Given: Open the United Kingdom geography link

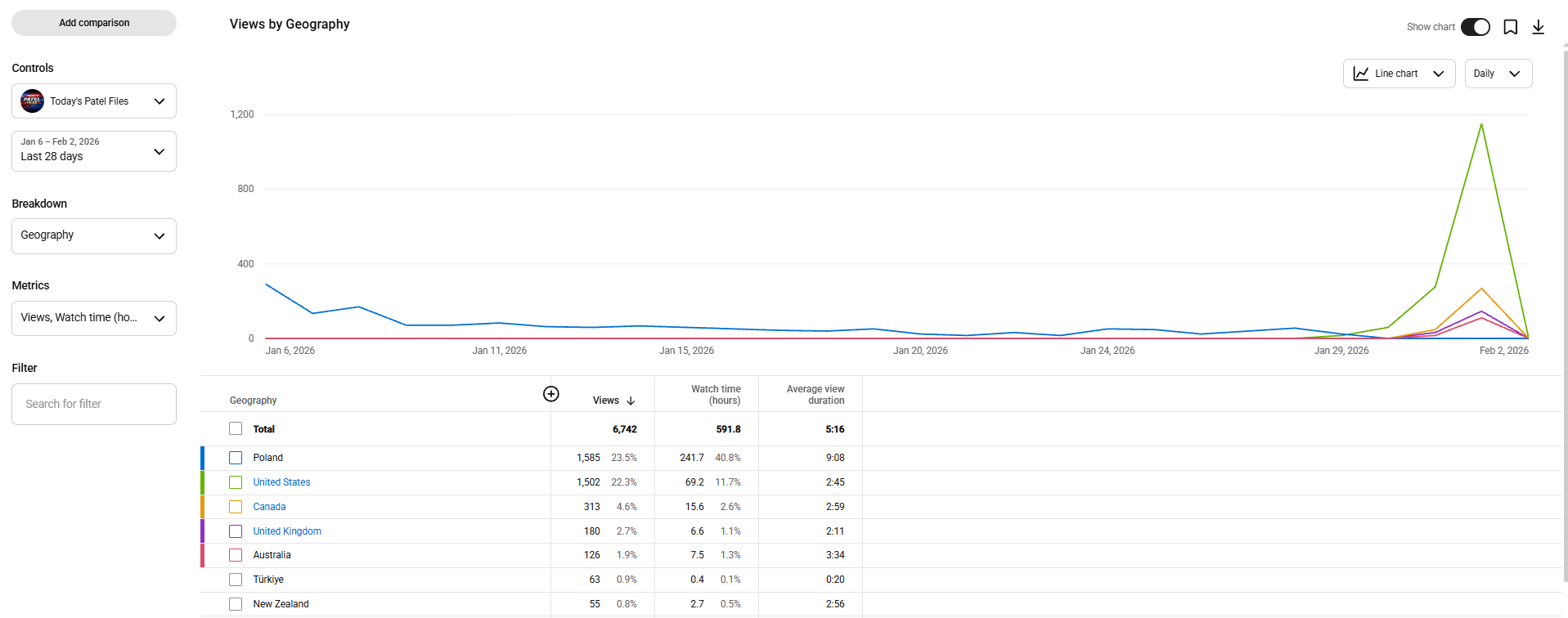Looking at the screenshot, I should (287, 531).
